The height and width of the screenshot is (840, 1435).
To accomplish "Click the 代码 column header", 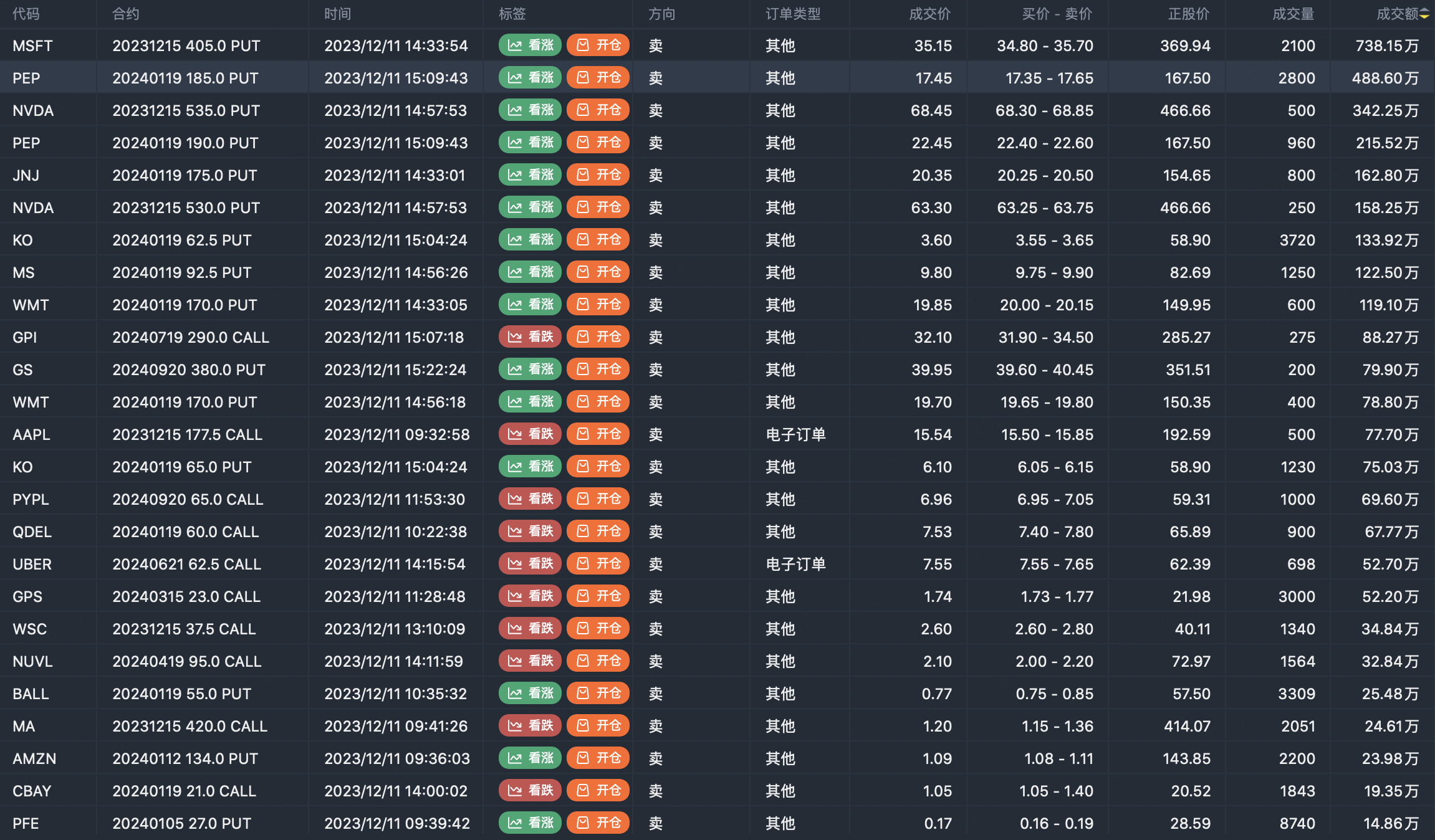I will pos(26,14).
